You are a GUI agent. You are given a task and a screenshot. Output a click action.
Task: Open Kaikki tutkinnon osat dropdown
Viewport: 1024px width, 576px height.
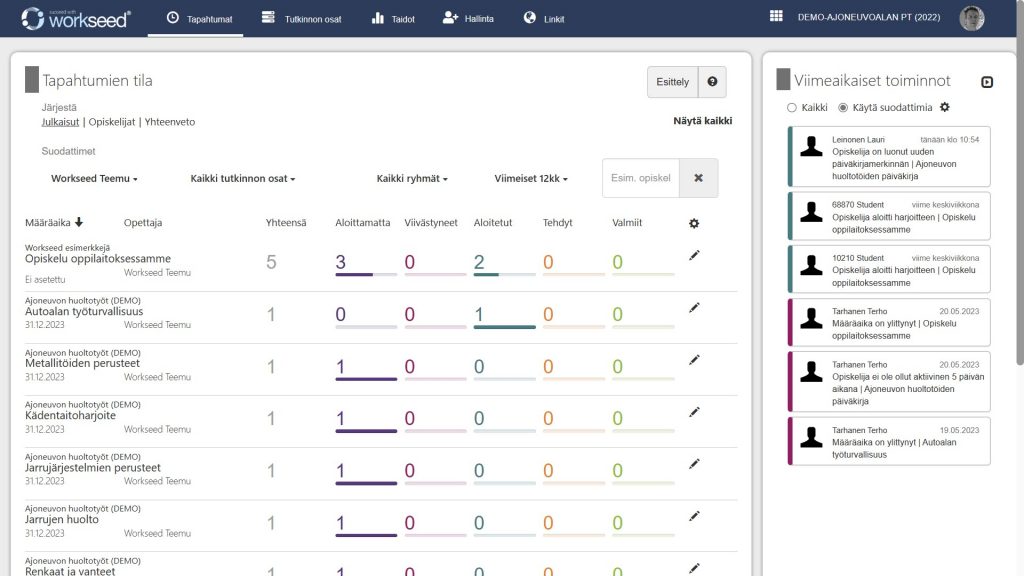[x=243, y=179]
